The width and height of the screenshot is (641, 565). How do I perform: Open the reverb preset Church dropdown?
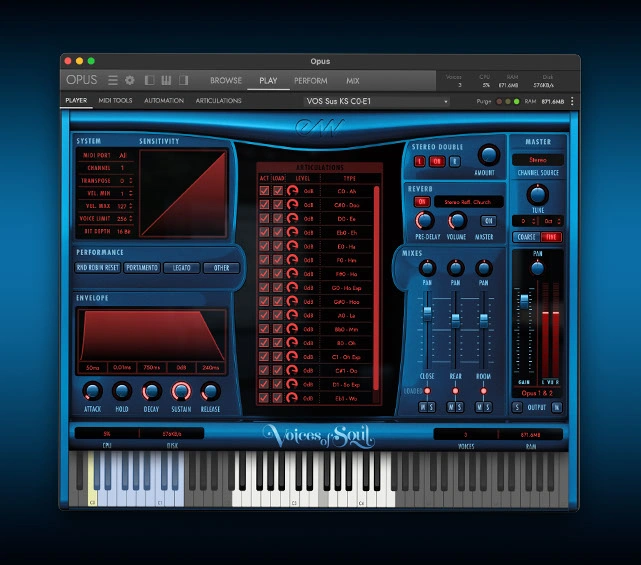(468, 202)
